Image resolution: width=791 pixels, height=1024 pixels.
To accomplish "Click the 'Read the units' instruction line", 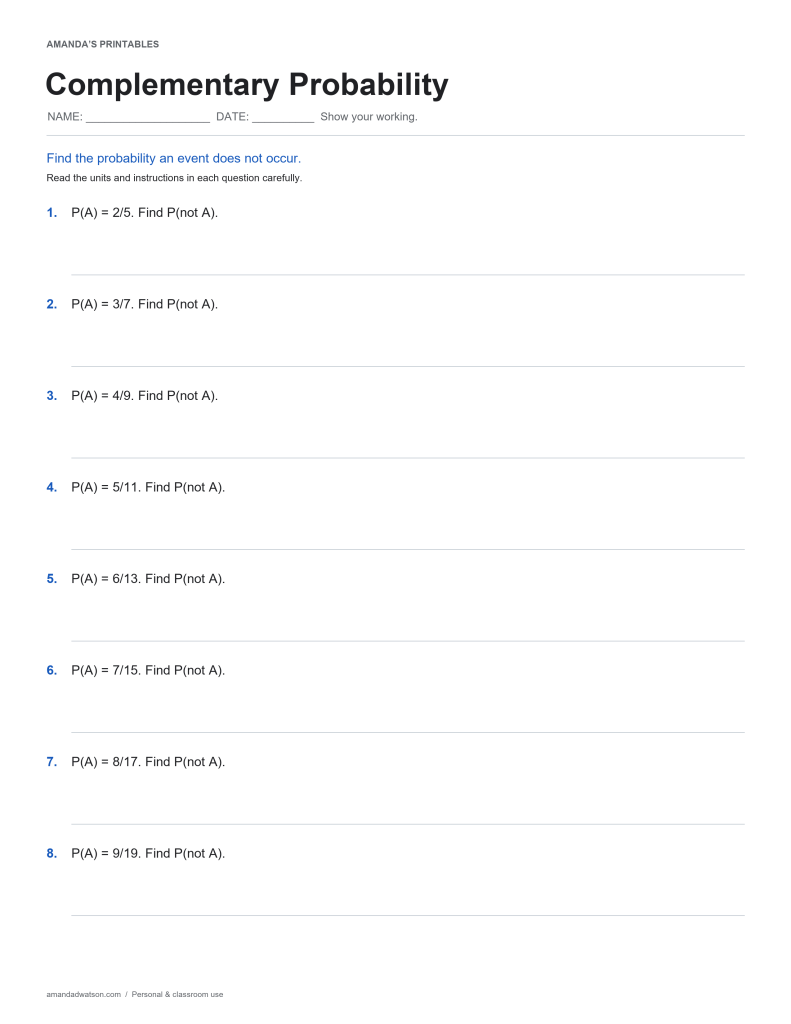I will 174,178.
